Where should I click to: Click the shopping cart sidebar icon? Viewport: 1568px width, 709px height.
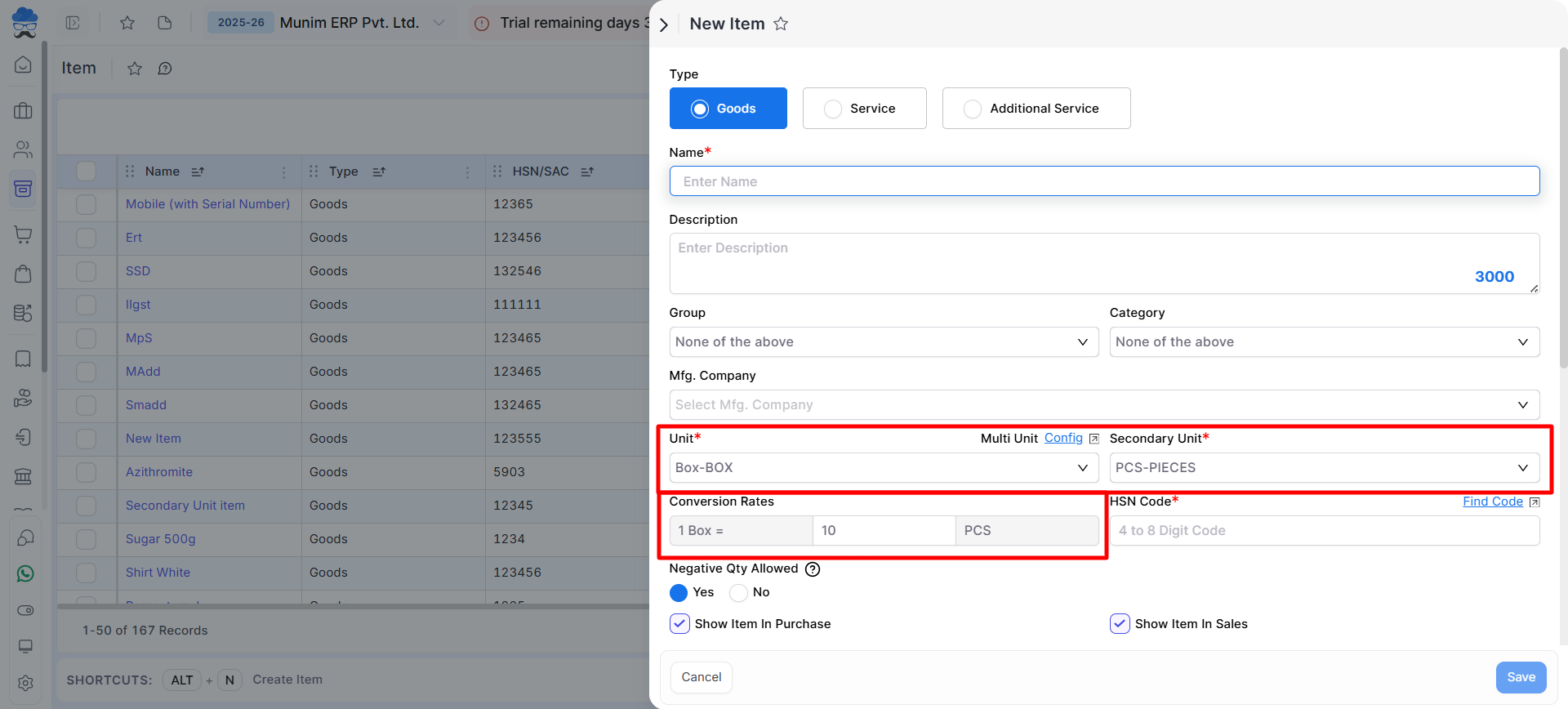(24, 234)
